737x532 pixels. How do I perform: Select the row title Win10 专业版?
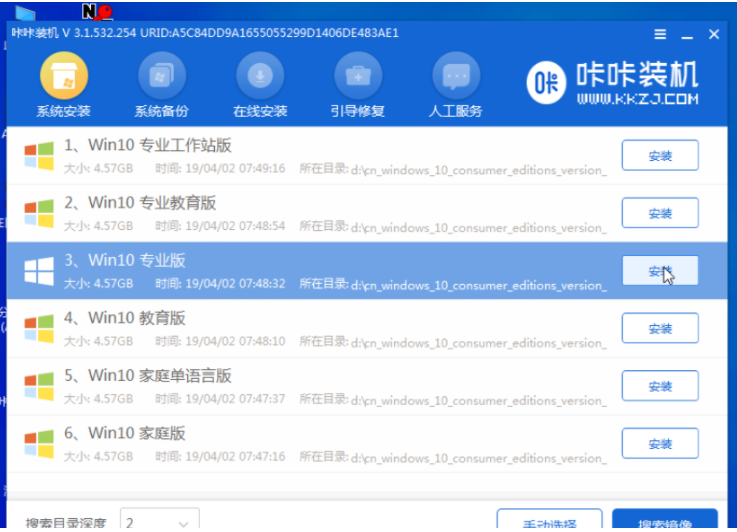125,260
